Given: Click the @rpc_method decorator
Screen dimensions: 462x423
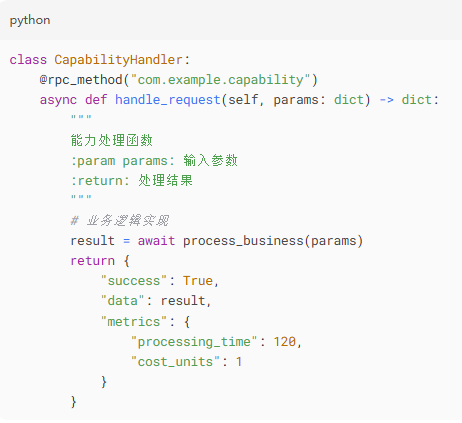Looking at the screenshot, I should (81, 80).
